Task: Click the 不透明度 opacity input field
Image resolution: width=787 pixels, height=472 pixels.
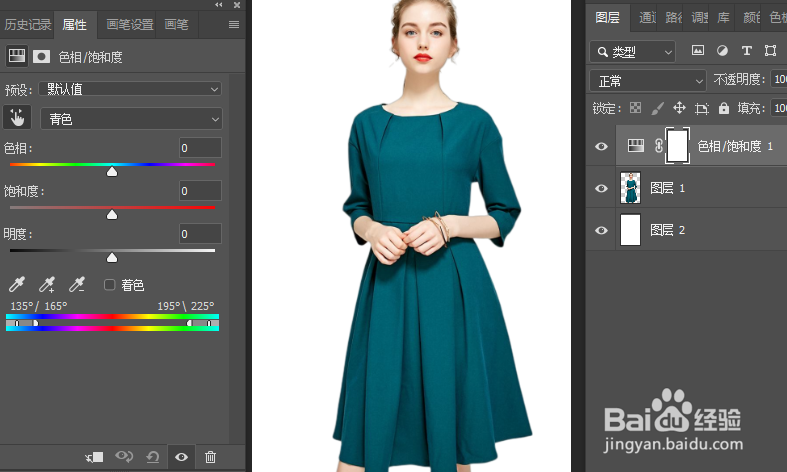Action: pos(779,79)
